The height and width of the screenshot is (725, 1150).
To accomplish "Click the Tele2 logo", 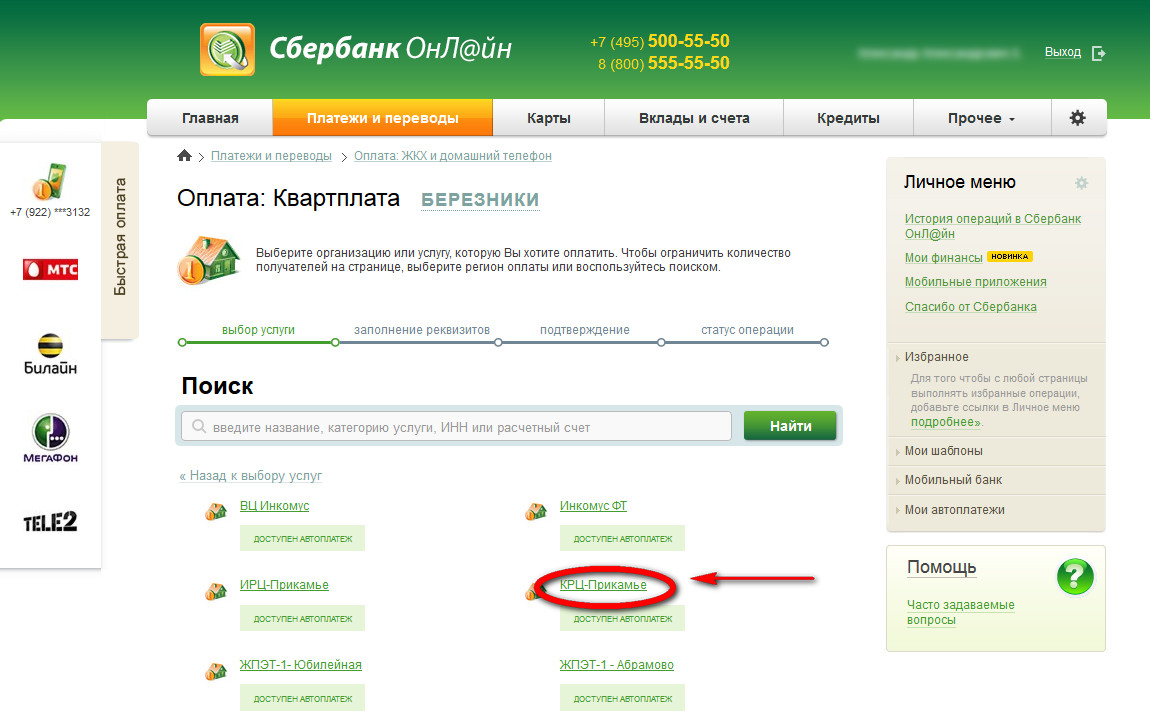I will (x=50, y=521).
